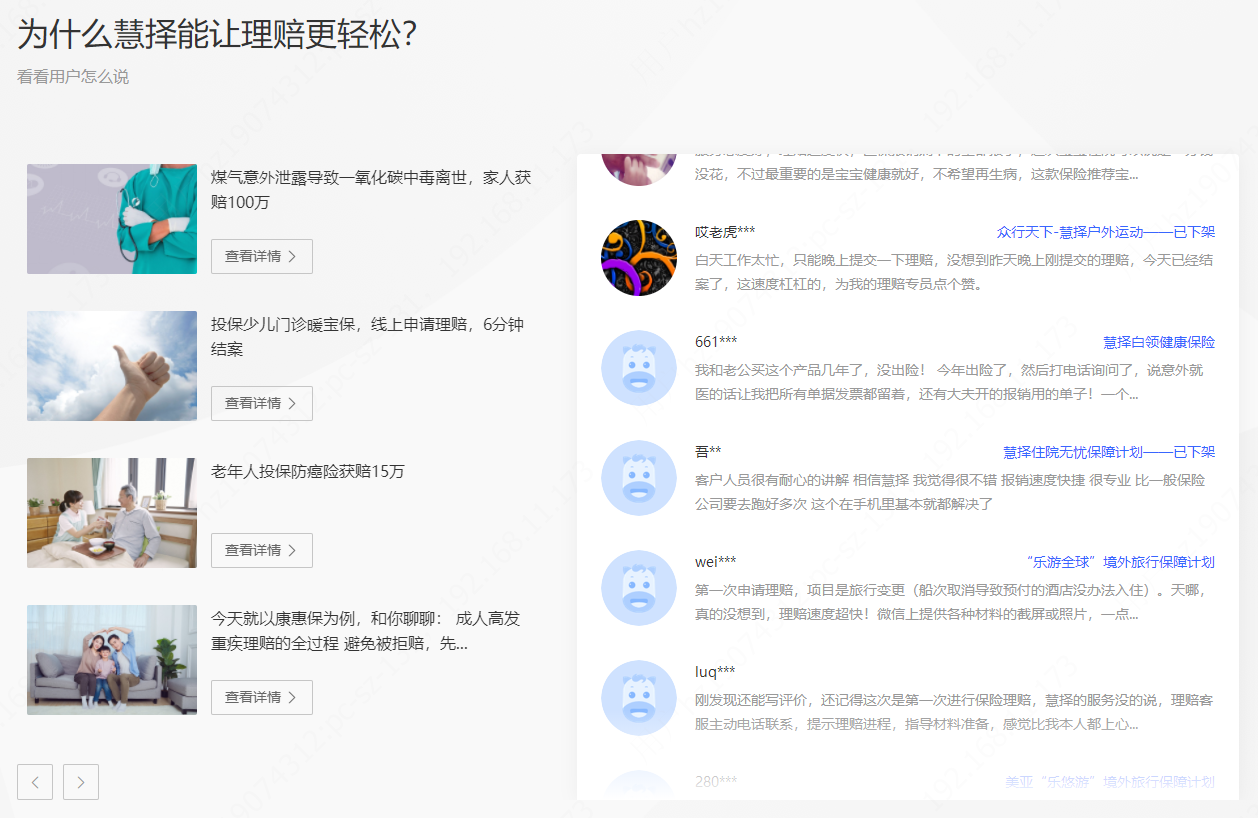This screenshot has height=818, width=1258.
Task: Open product link 慧择住院无忧保障计划
Action: 1109,452
